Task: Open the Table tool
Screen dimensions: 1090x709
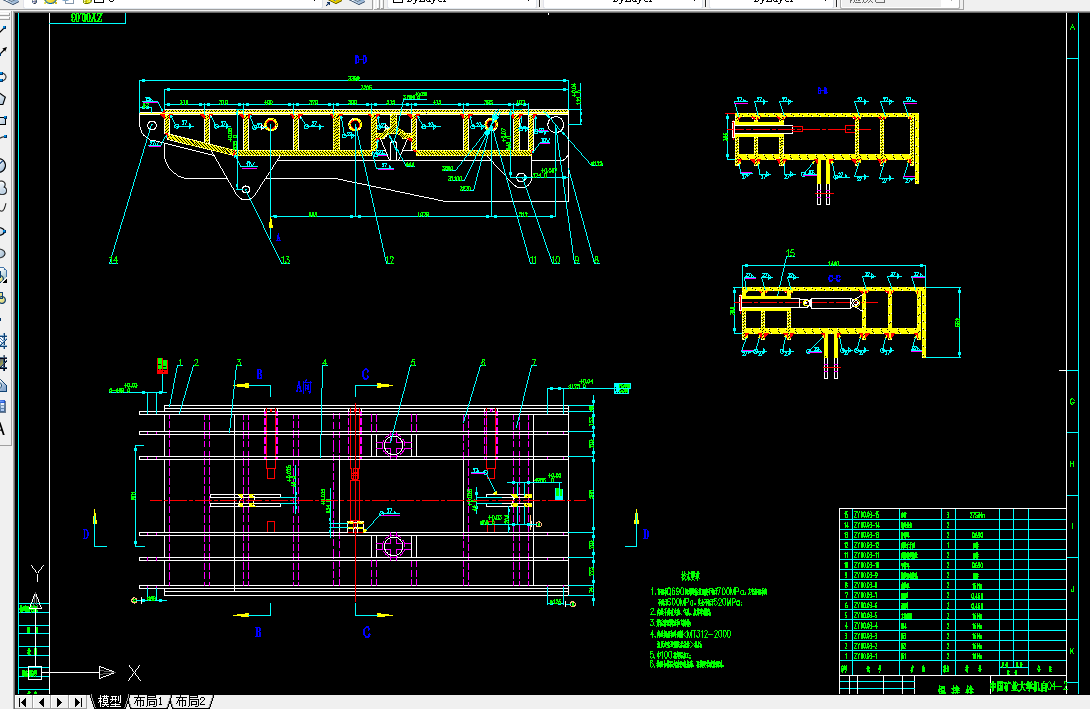Action: tap(2, 407)
